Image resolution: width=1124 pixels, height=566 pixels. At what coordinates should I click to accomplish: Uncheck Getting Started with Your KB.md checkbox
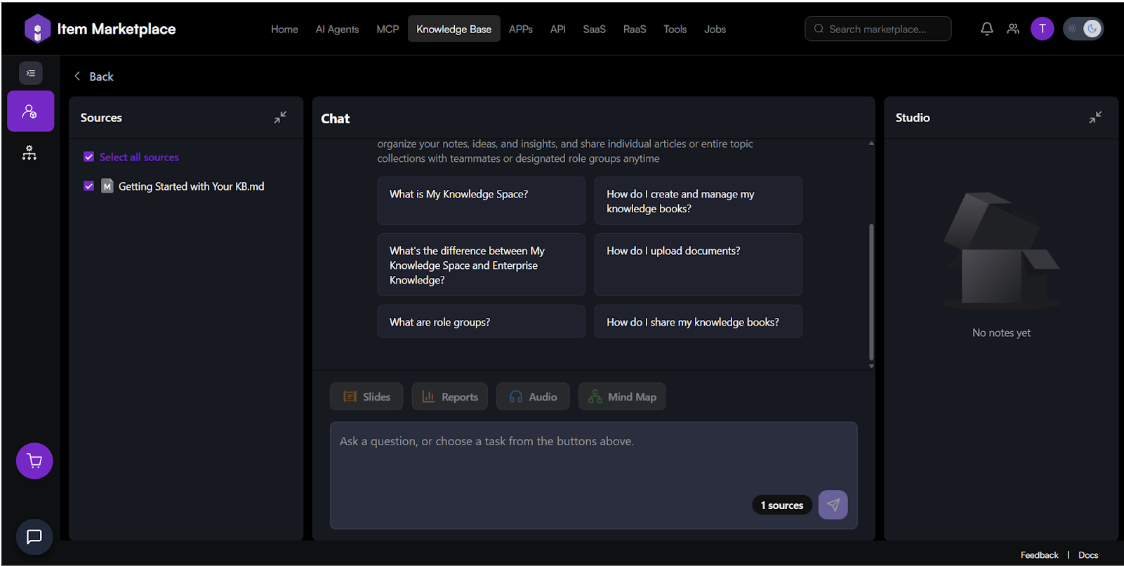tap(89, 186)
